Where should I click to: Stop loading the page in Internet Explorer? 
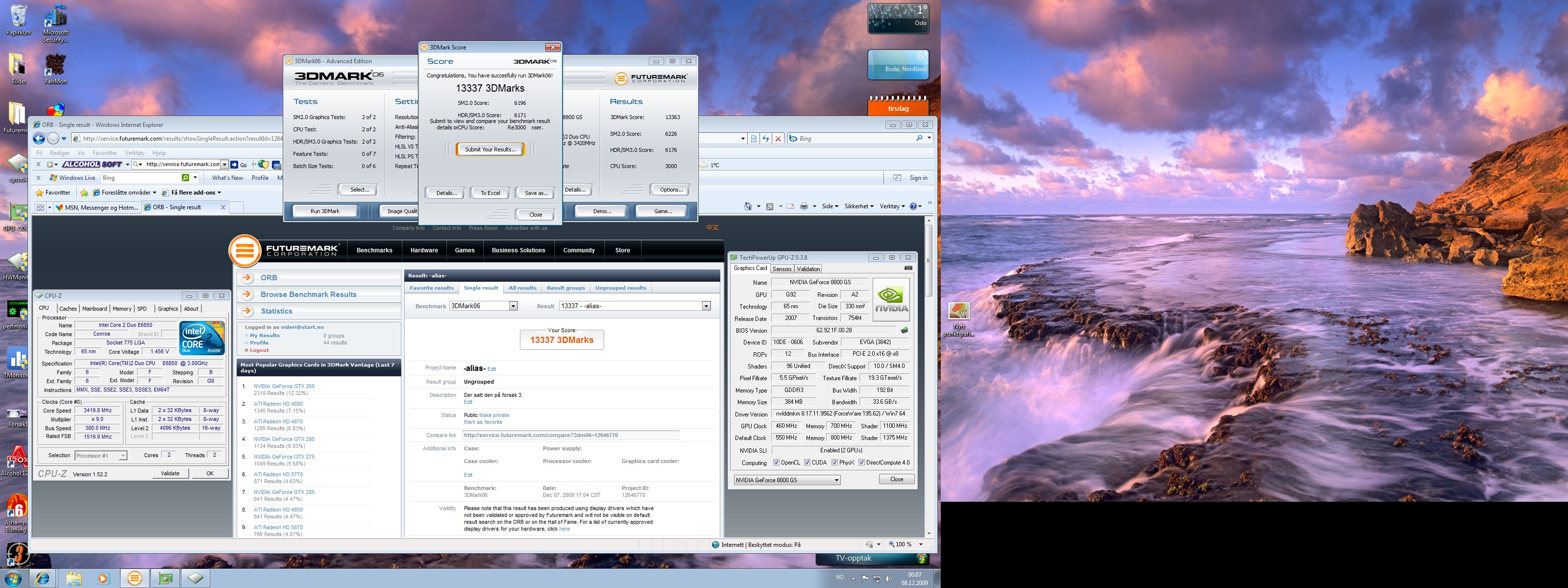pyautogui.click(x=778, y=139)
